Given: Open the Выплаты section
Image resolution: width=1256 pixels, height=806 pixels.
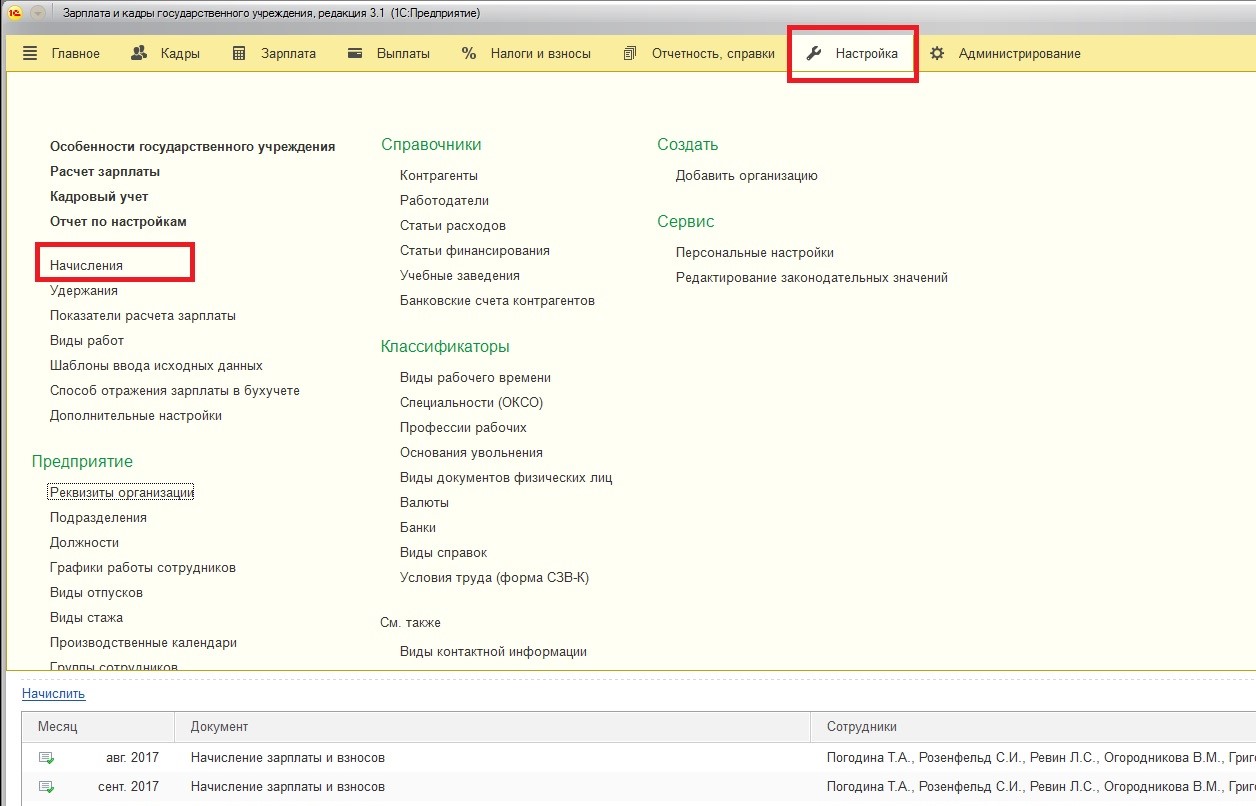Looking at the screenshot, I should pyautogui.click(x=403, y=54).
